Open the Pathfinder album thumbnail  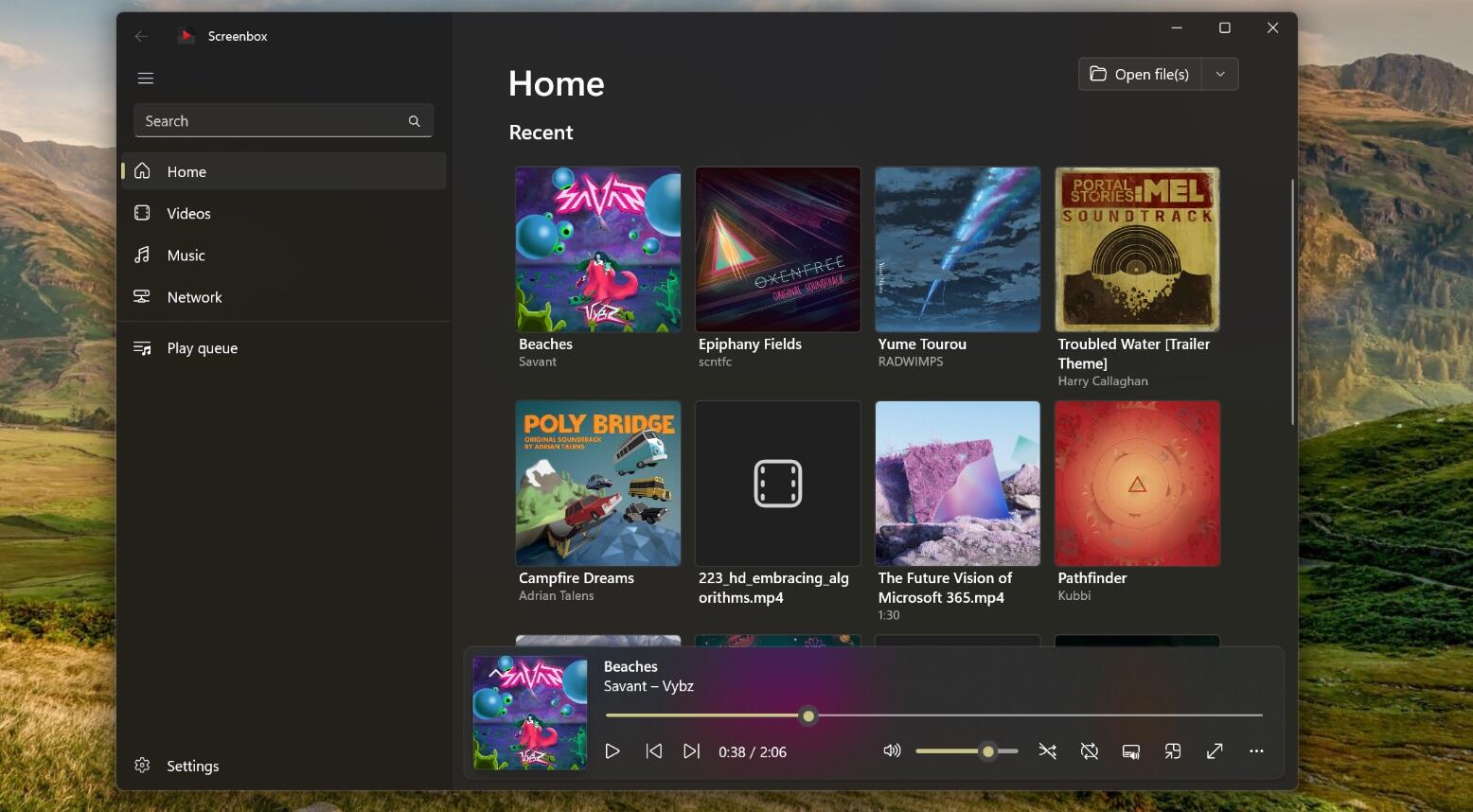(x=1138, y=484)
